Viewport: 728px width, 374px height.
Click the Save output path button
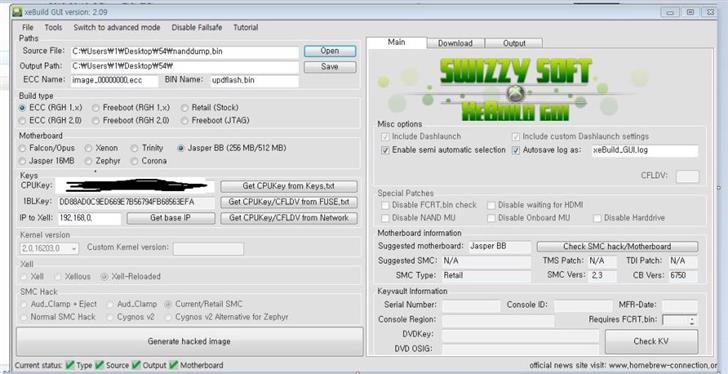(330, 67)
